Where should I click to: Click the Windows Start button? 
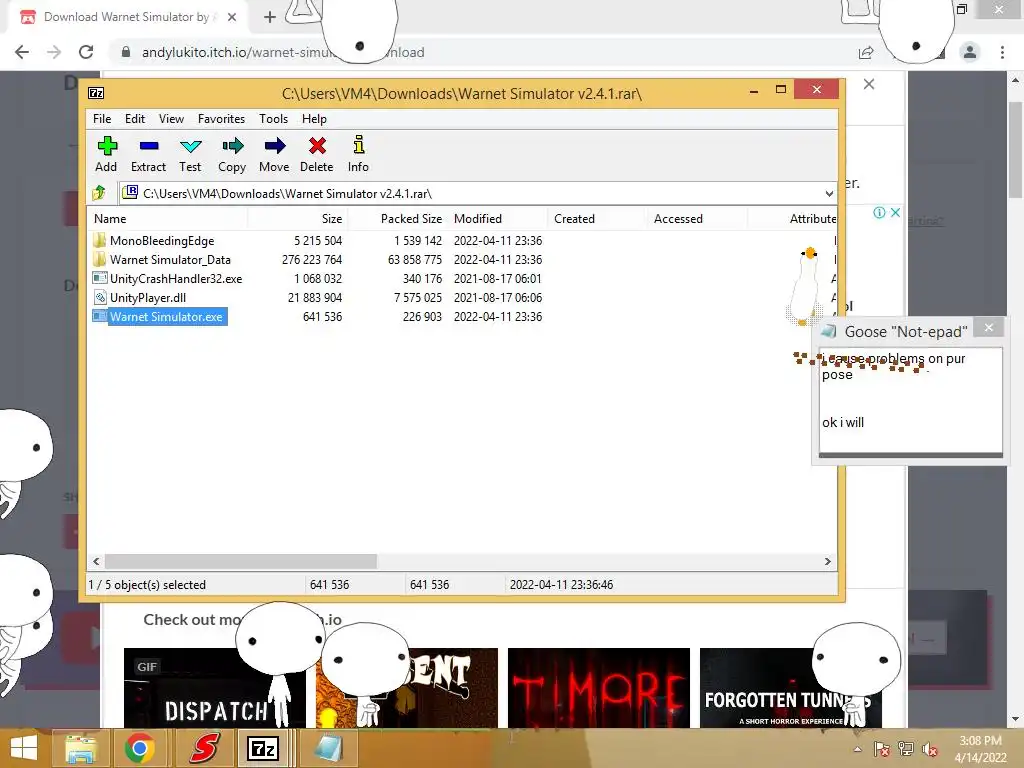tap(24, 748)
